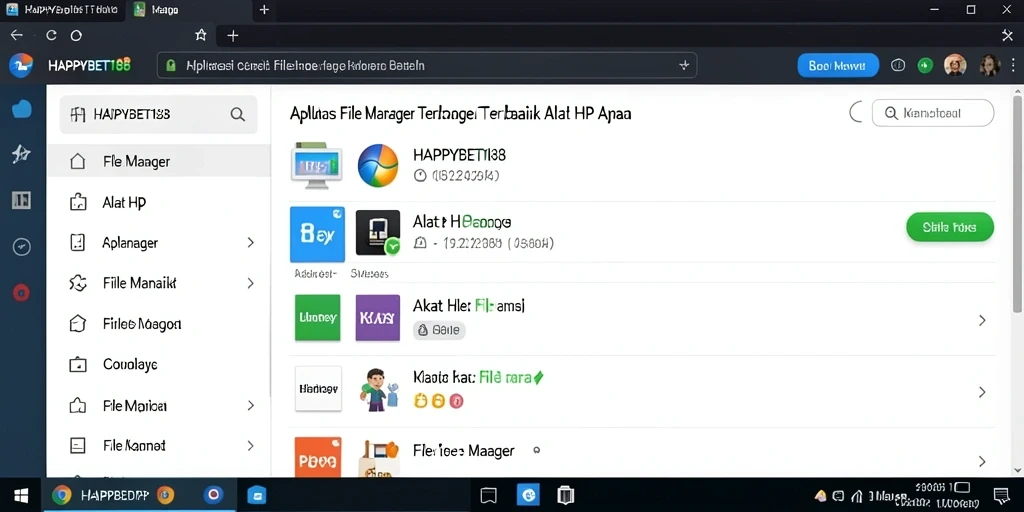Viewport: 1024px width, 512px height.
Task: Open the Akat Hle Filoamsj entry title
Action: [469, 305]
